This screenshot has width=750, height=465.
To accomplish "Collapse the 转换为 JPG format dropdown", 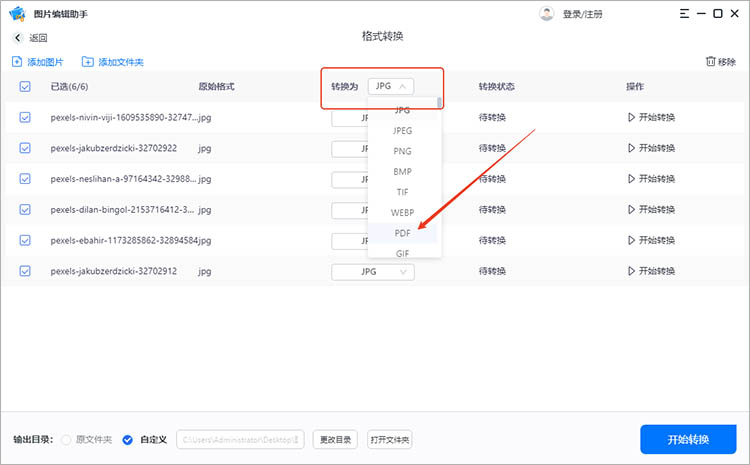I will coord(391,87).
